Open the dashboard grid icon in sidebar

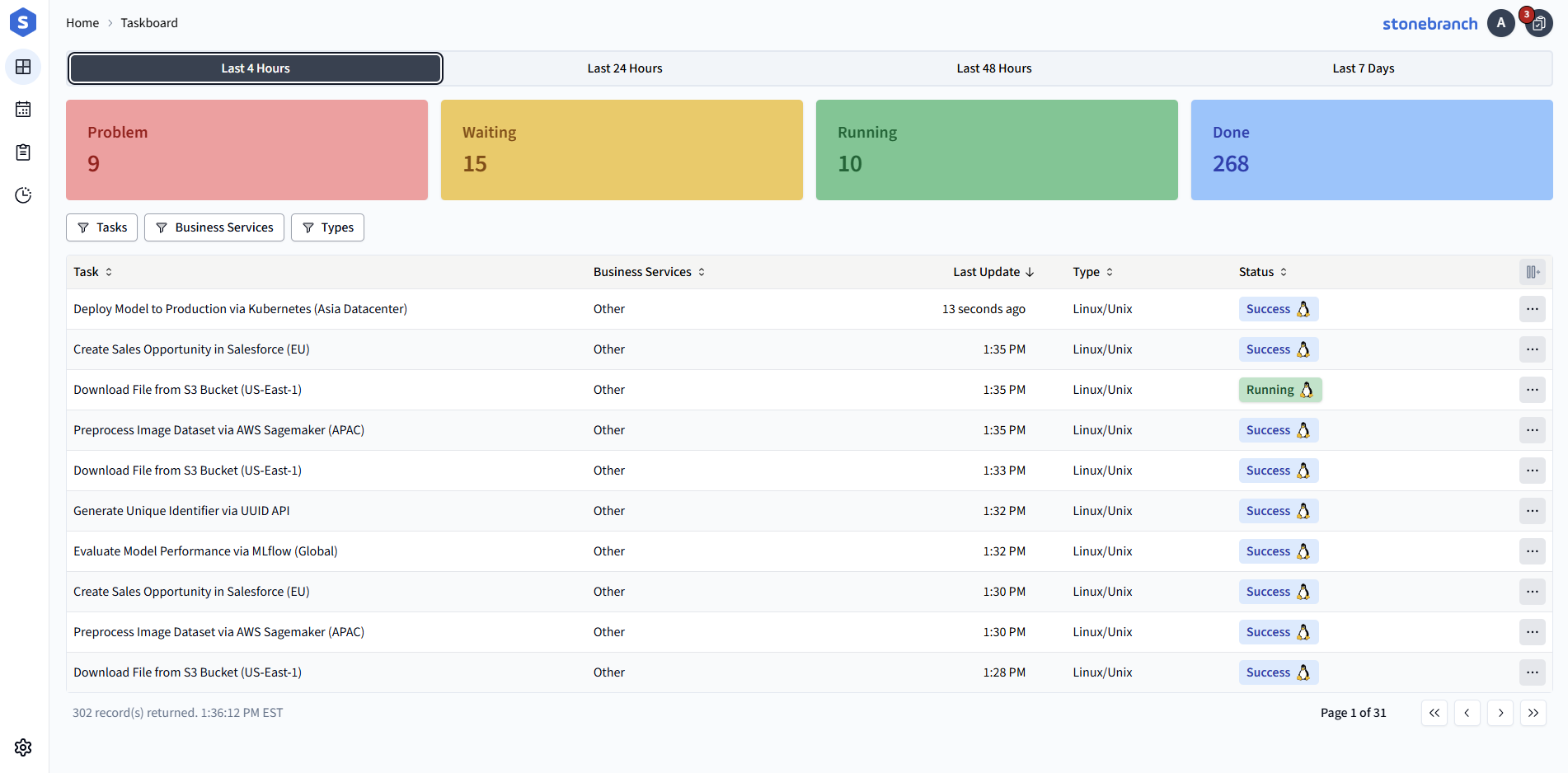[23, 67]
